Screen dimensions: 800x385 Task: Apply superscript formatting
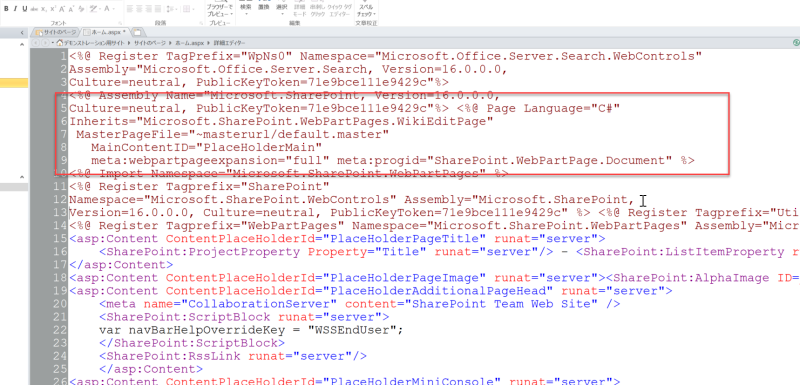point(53,9)
